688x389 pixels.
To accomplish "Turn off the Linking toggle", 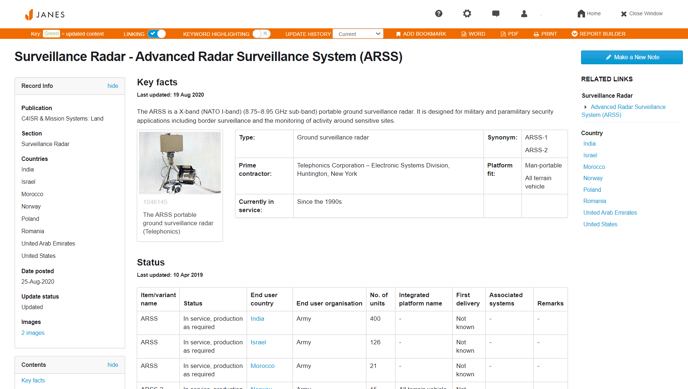I will coord(157,34).
